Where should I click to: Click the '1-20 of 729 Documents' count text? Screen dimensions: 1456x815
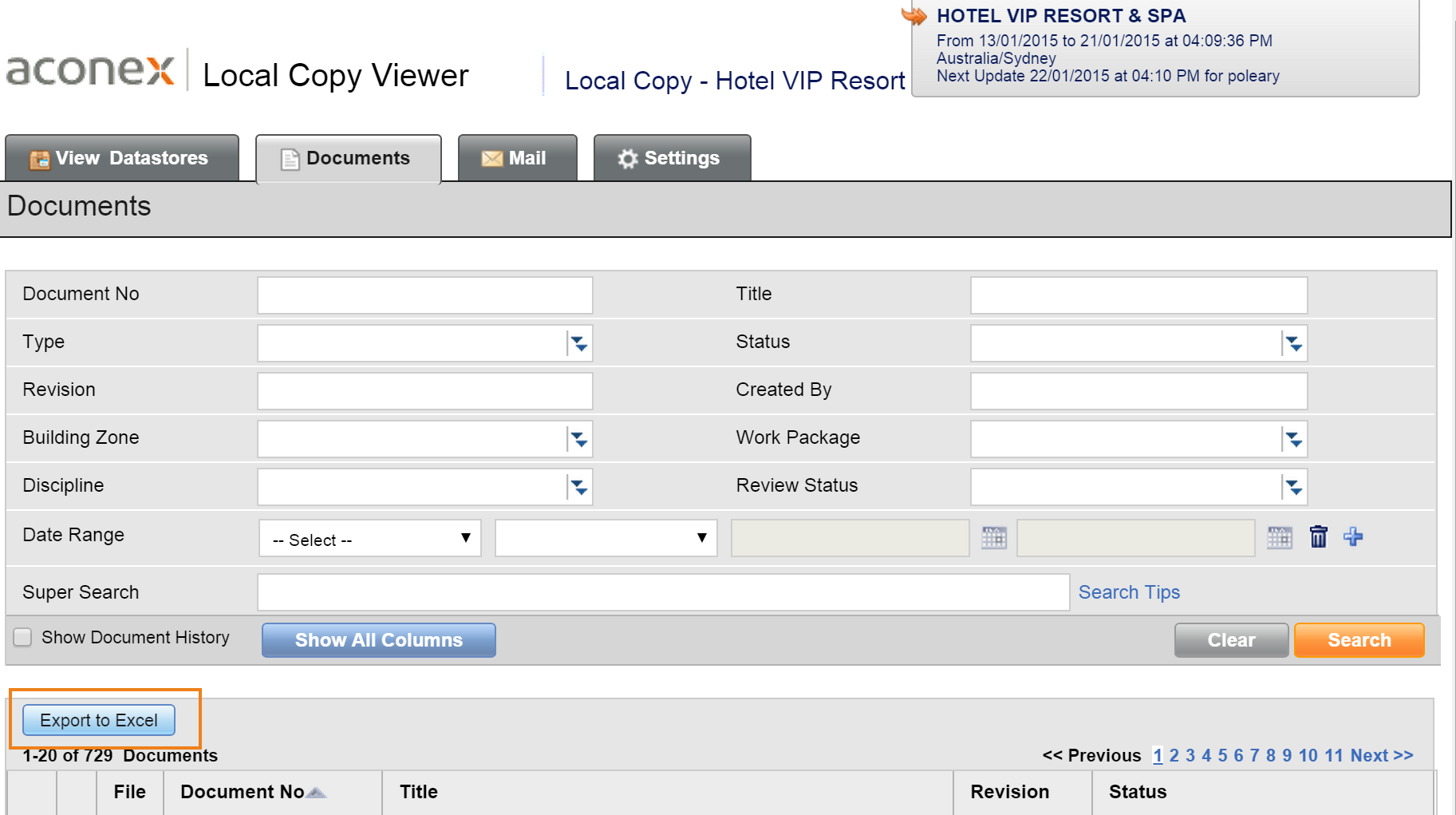pos(120,755)
